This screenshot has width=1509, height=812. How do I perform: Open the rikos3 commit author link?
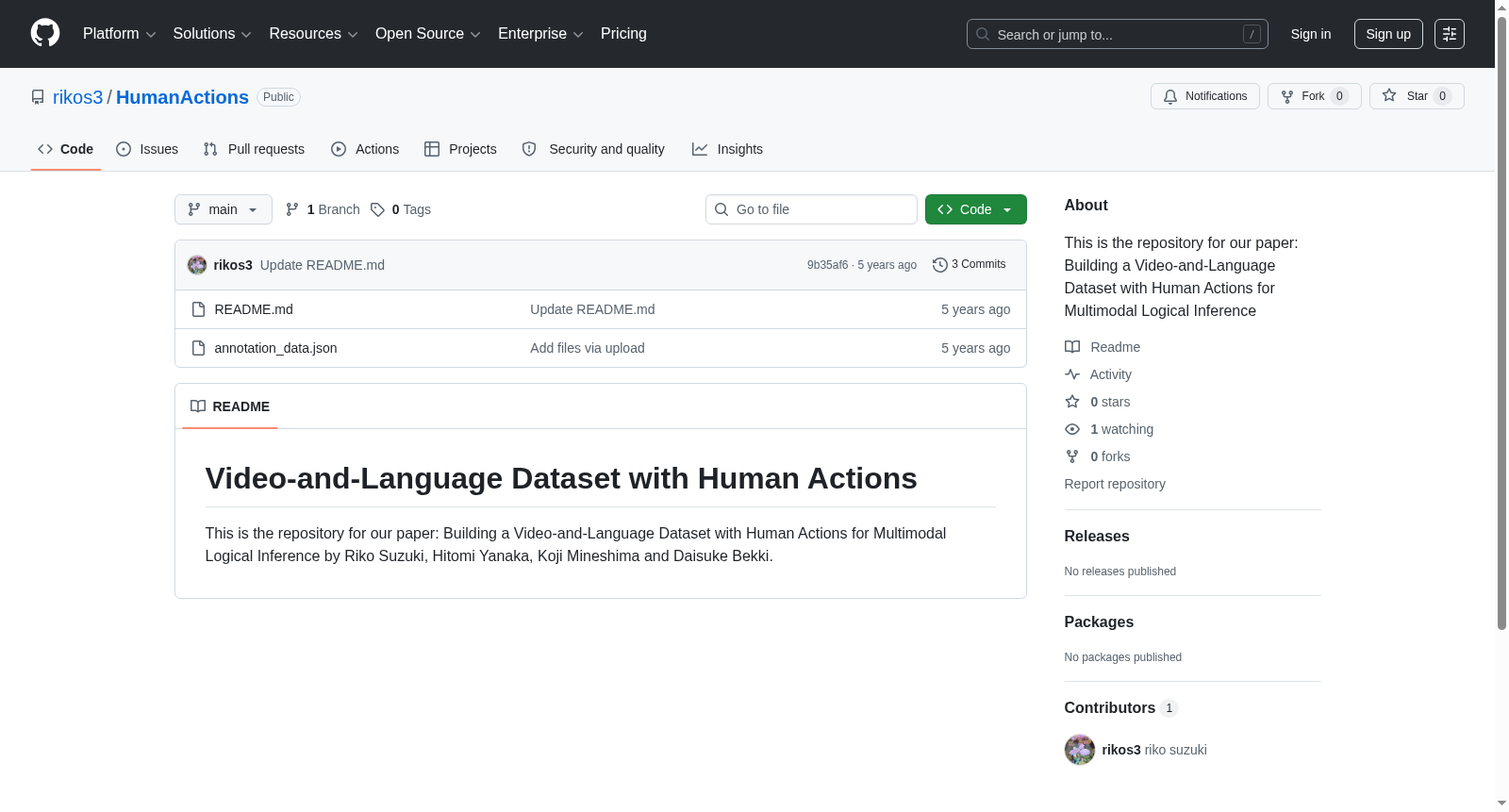pyautogui.click(x=233, y=265)
